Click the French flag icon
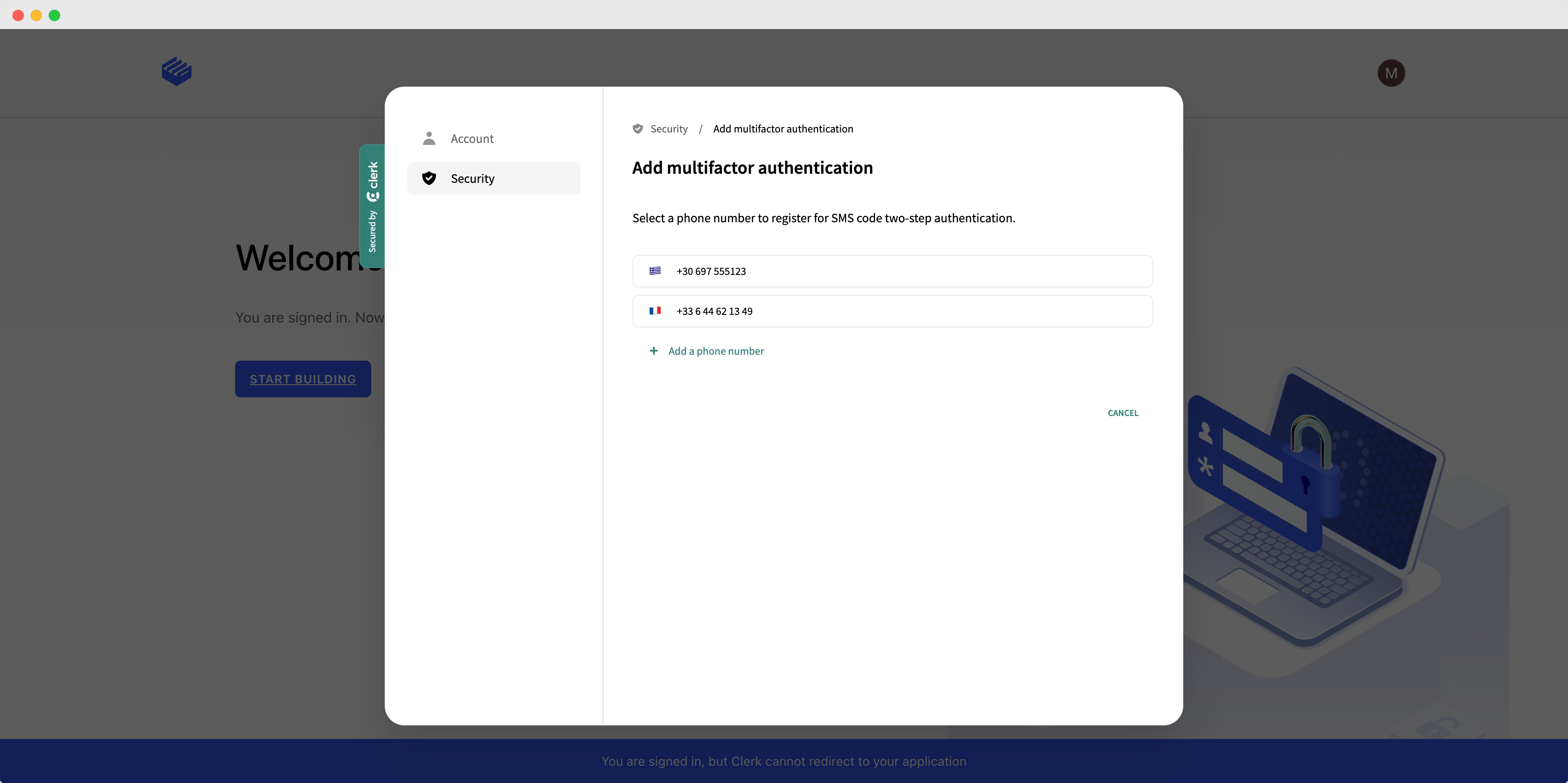This screenshot has width=1568, height=783. [x=655, y=311]
